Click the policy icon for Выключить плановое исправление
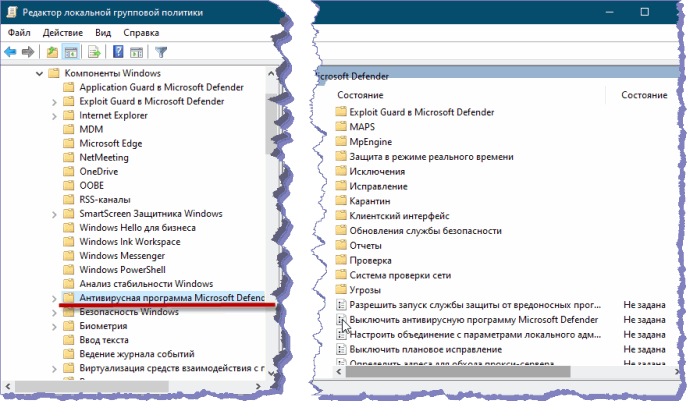Screen dimensions: 690x403 point(341,350)
